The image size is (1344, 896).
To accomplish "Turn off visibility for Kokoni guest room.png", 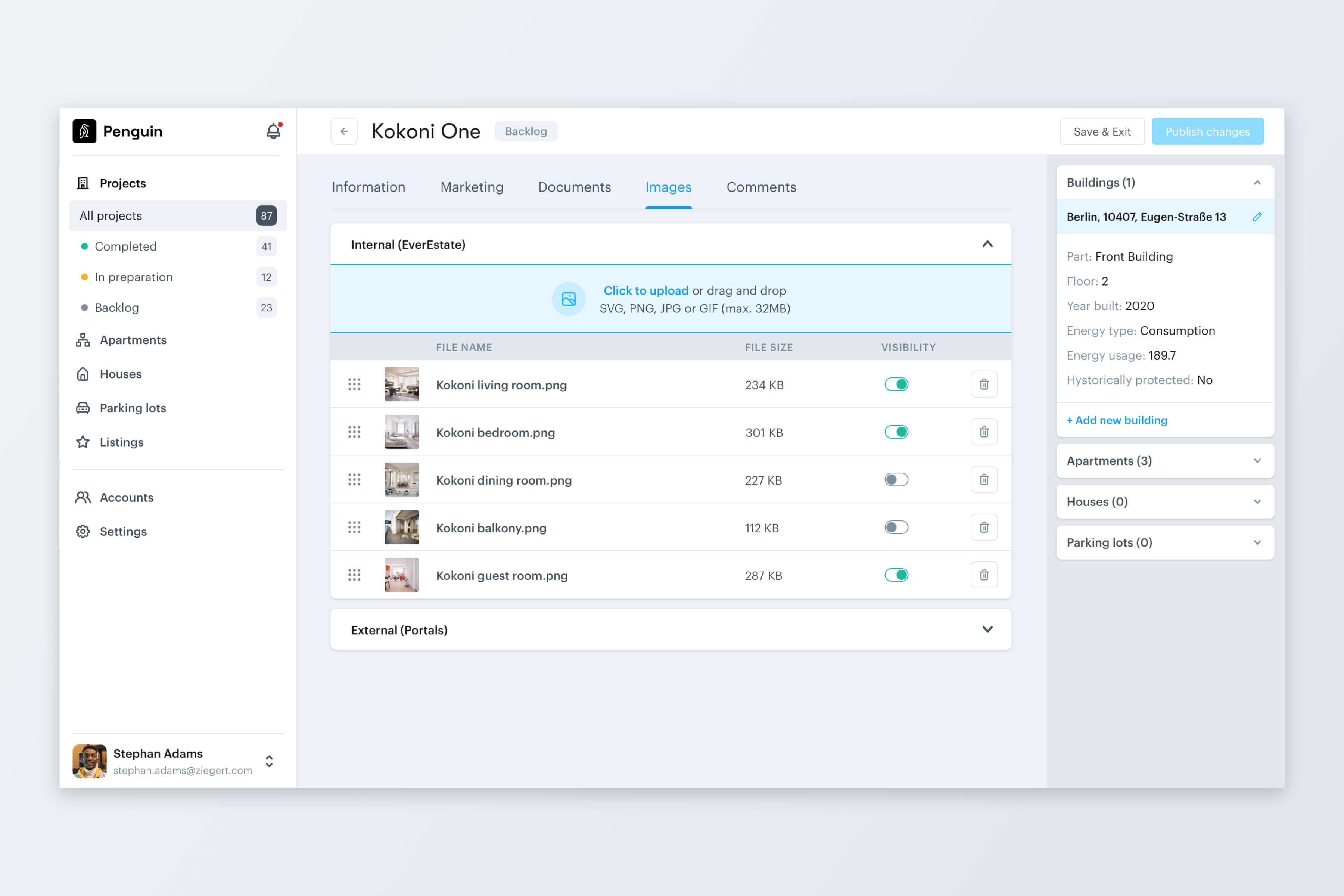I will [897, 575].
